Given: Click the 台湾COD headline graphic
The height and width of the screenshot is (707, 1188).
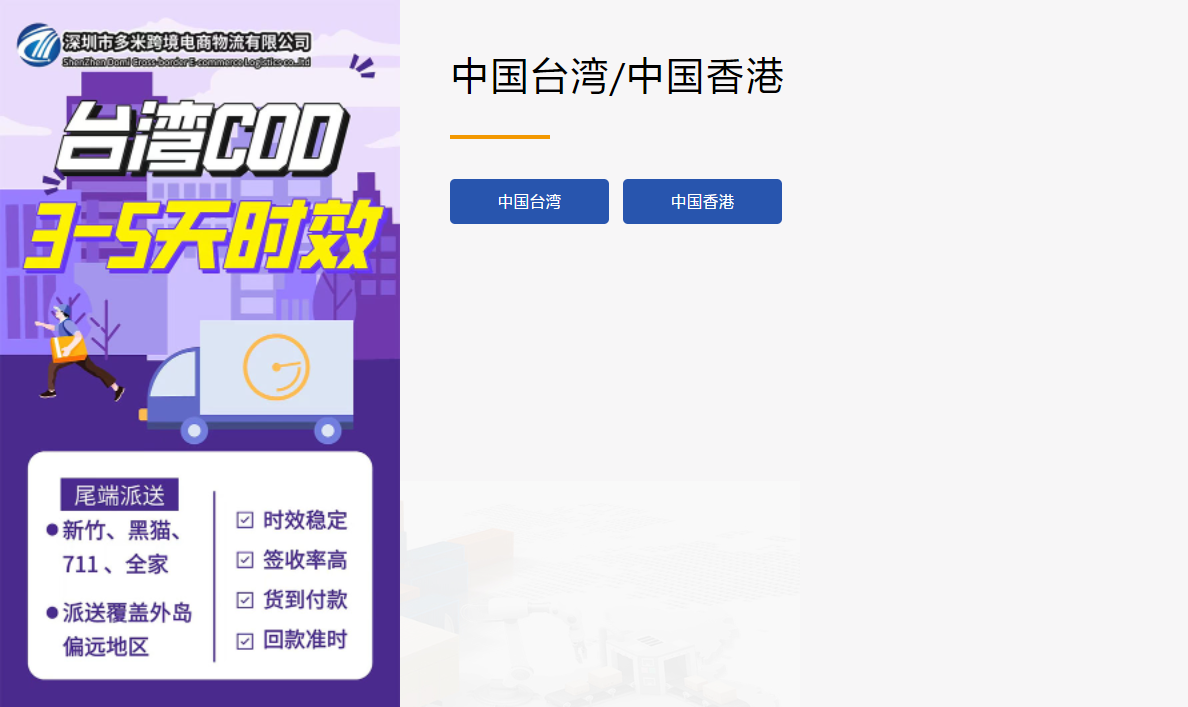Looking at the screenshot, I should 201,139.
